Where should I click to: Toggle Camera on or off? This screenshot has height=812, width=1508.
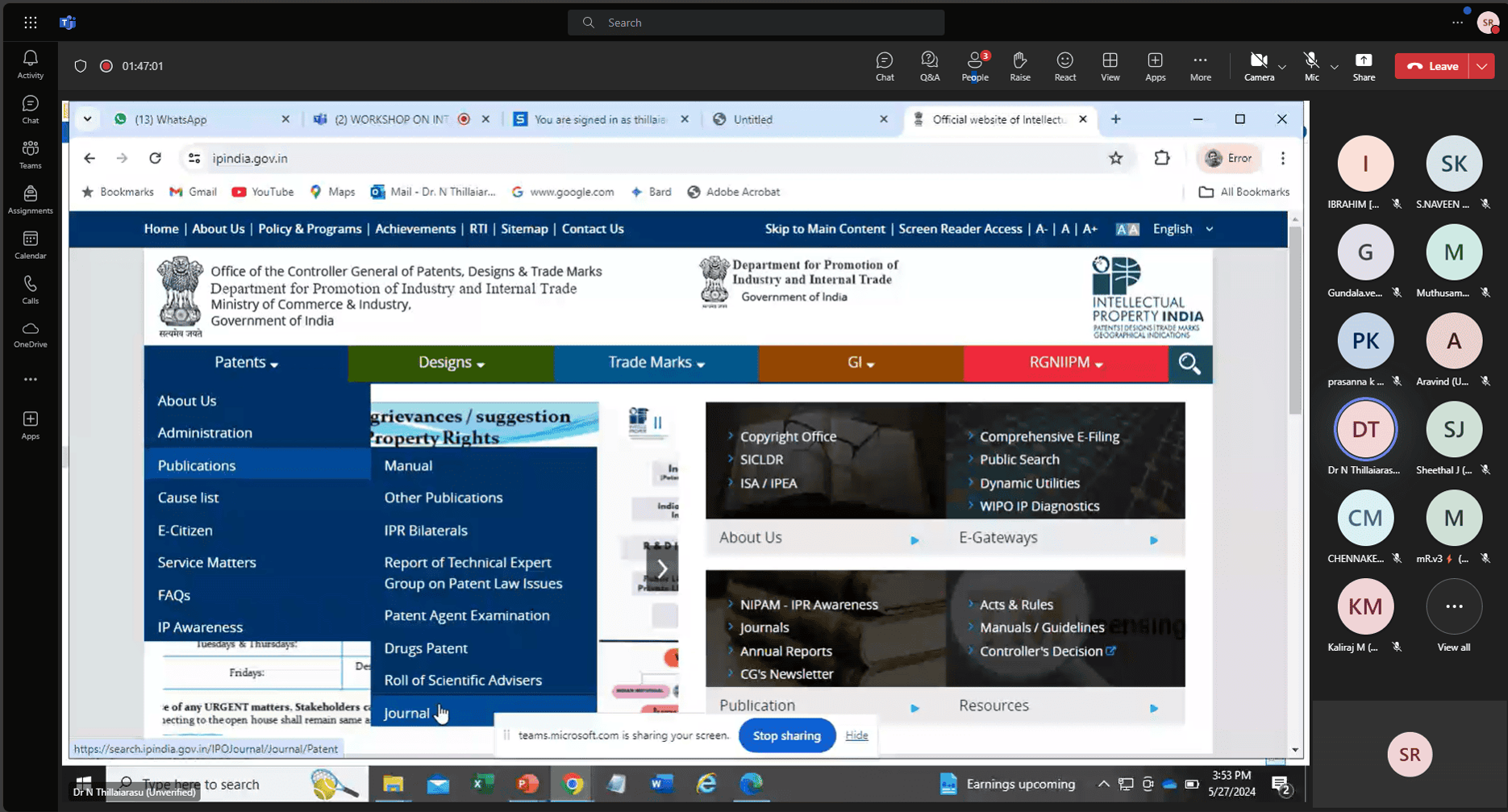point(1258,66)
